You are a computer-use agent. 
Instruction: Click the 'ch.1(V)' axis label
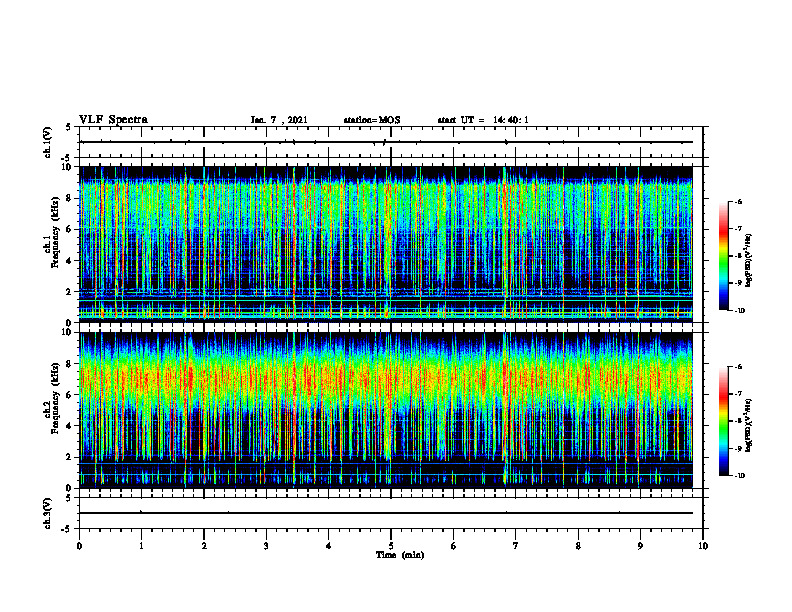(48, 142)
